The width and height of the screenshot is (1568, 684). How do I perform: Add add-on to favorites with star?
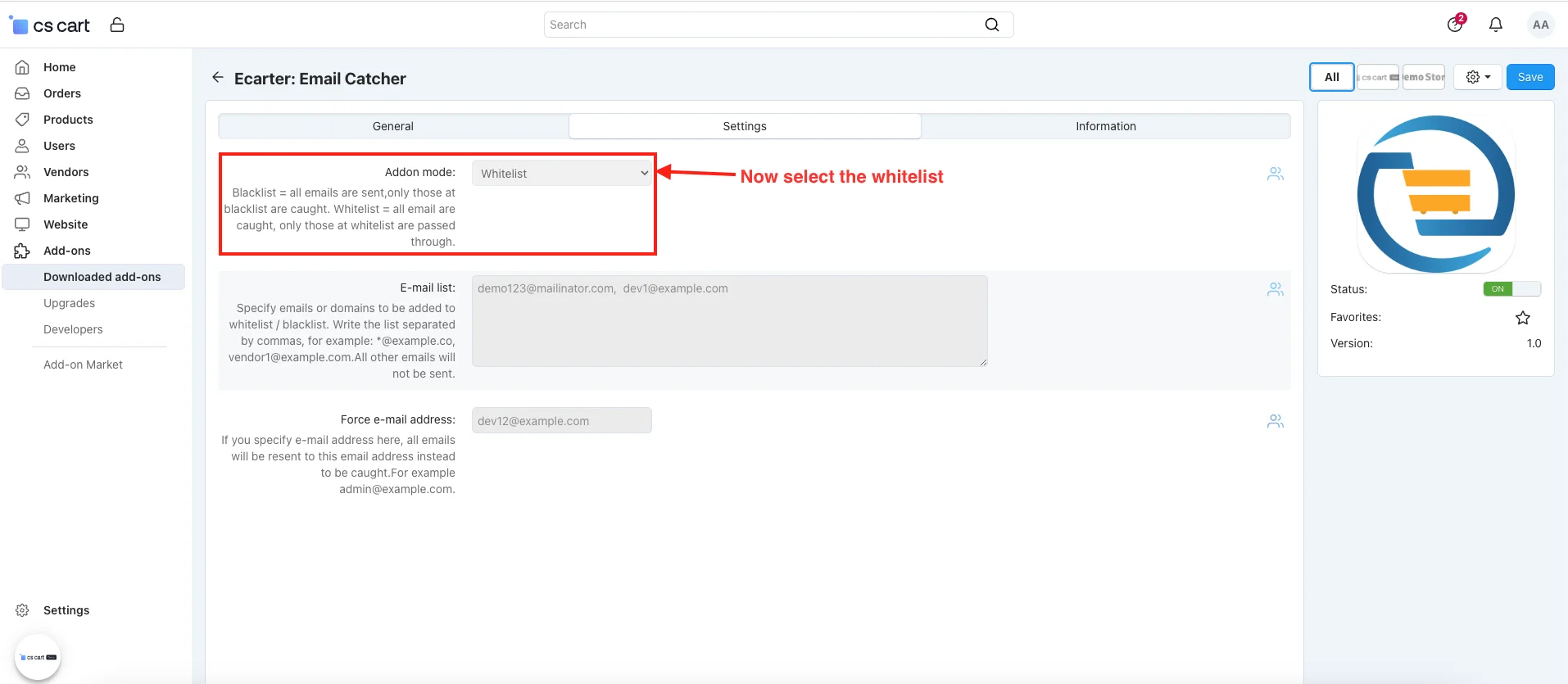(x=1522, y=318)
